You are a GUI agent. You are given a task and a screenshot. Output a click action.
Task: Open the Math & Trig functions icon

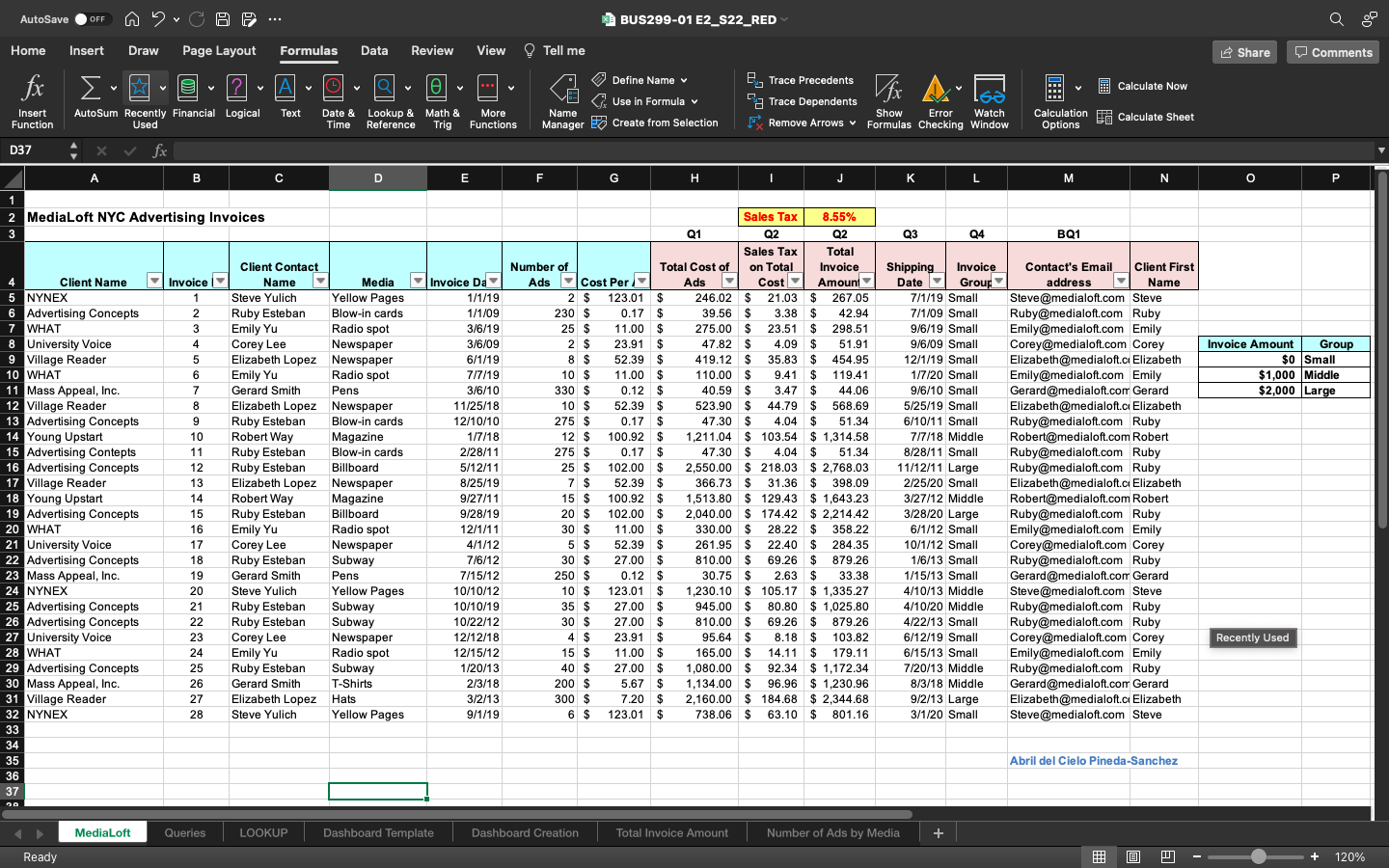[x=436, y=89]
